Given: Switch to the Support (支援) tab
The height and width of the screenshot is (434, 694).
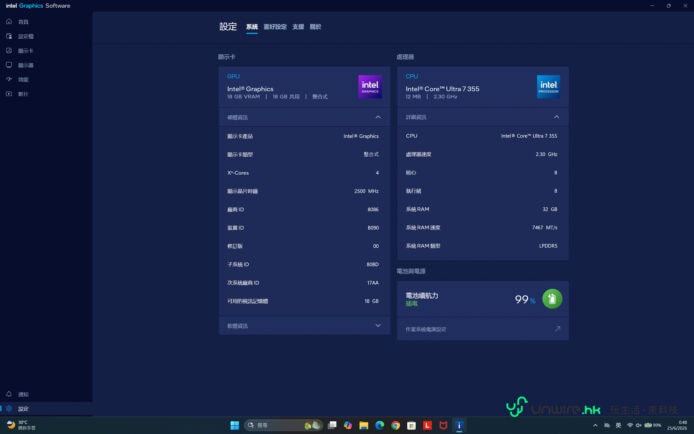Looking at the screenshot, I should click(298, 27).
